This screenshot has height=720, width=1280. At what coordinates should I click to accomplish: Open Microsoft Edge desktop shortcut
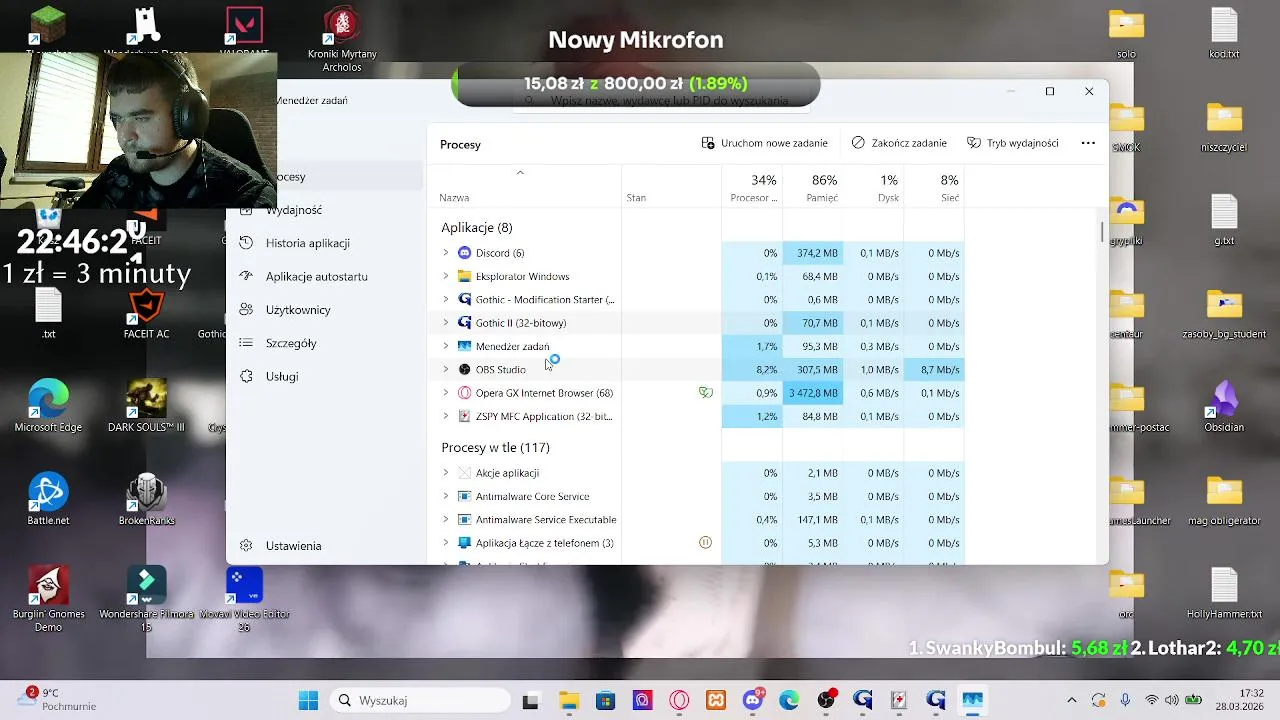pyautogui.click(x=48, y=405)
